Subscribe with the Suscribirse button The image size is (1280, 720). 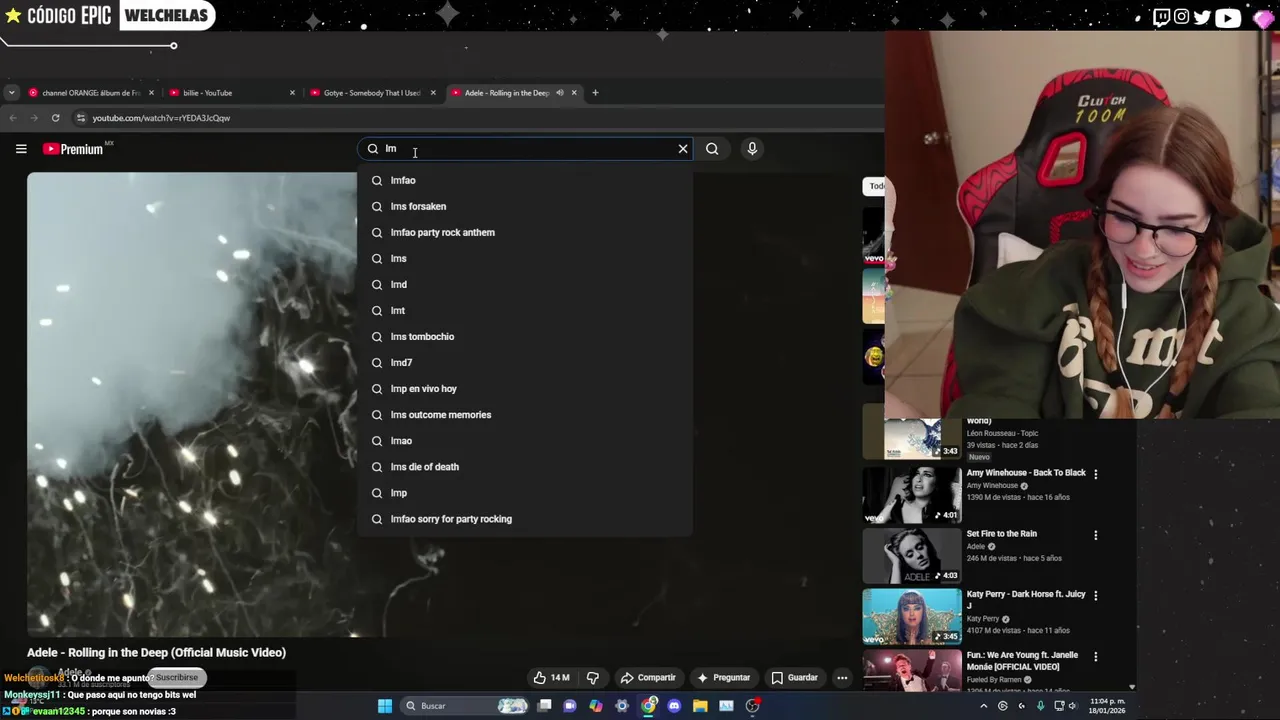[x=177, y=678]
